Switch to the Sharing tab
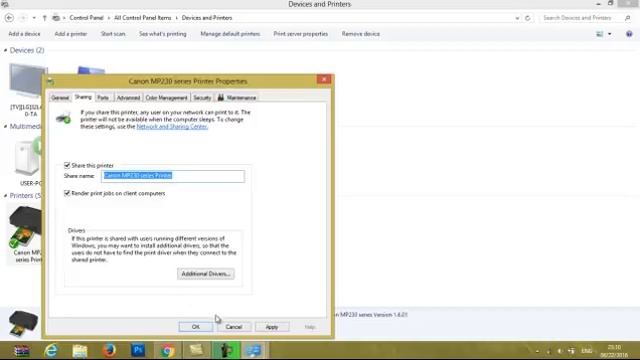This screenshot has width=640, height=360. (x=83, y=97)
